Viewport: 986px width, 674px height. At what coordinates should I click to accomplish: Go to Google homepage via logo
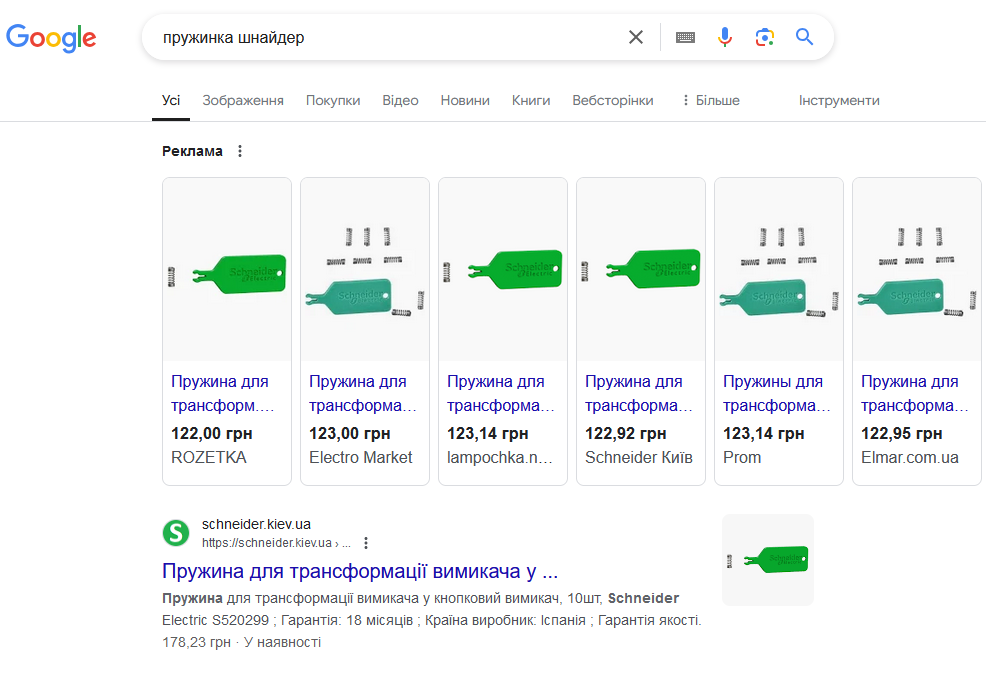point(51,38)
